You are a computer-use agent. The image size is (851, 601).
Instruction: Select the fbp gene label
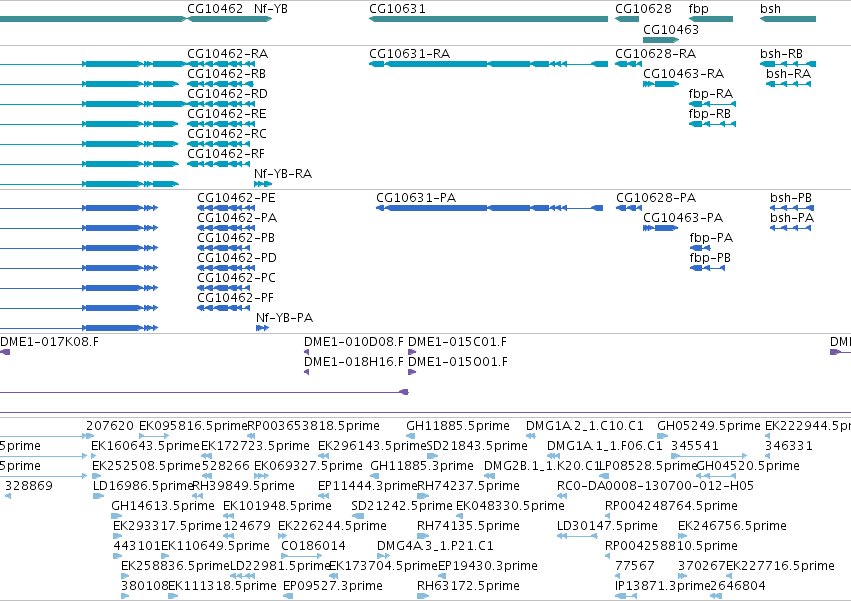coord(698,9)
